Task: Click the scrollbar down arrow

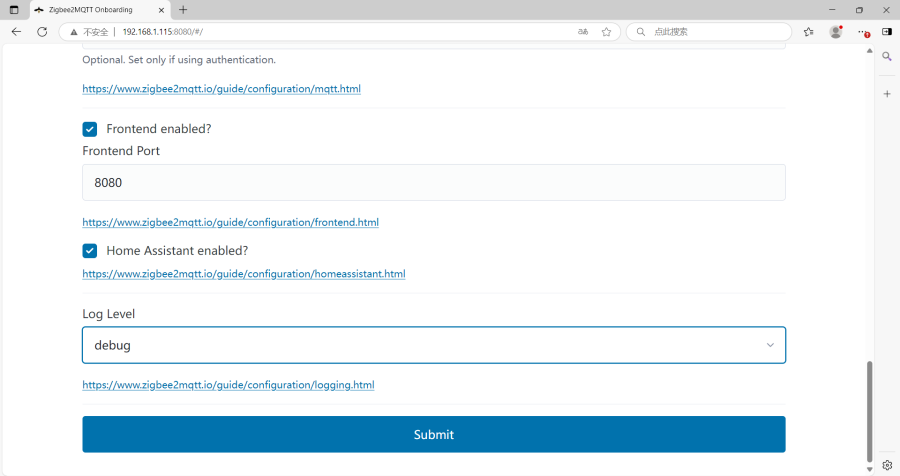Action: [x=870, y=469]
